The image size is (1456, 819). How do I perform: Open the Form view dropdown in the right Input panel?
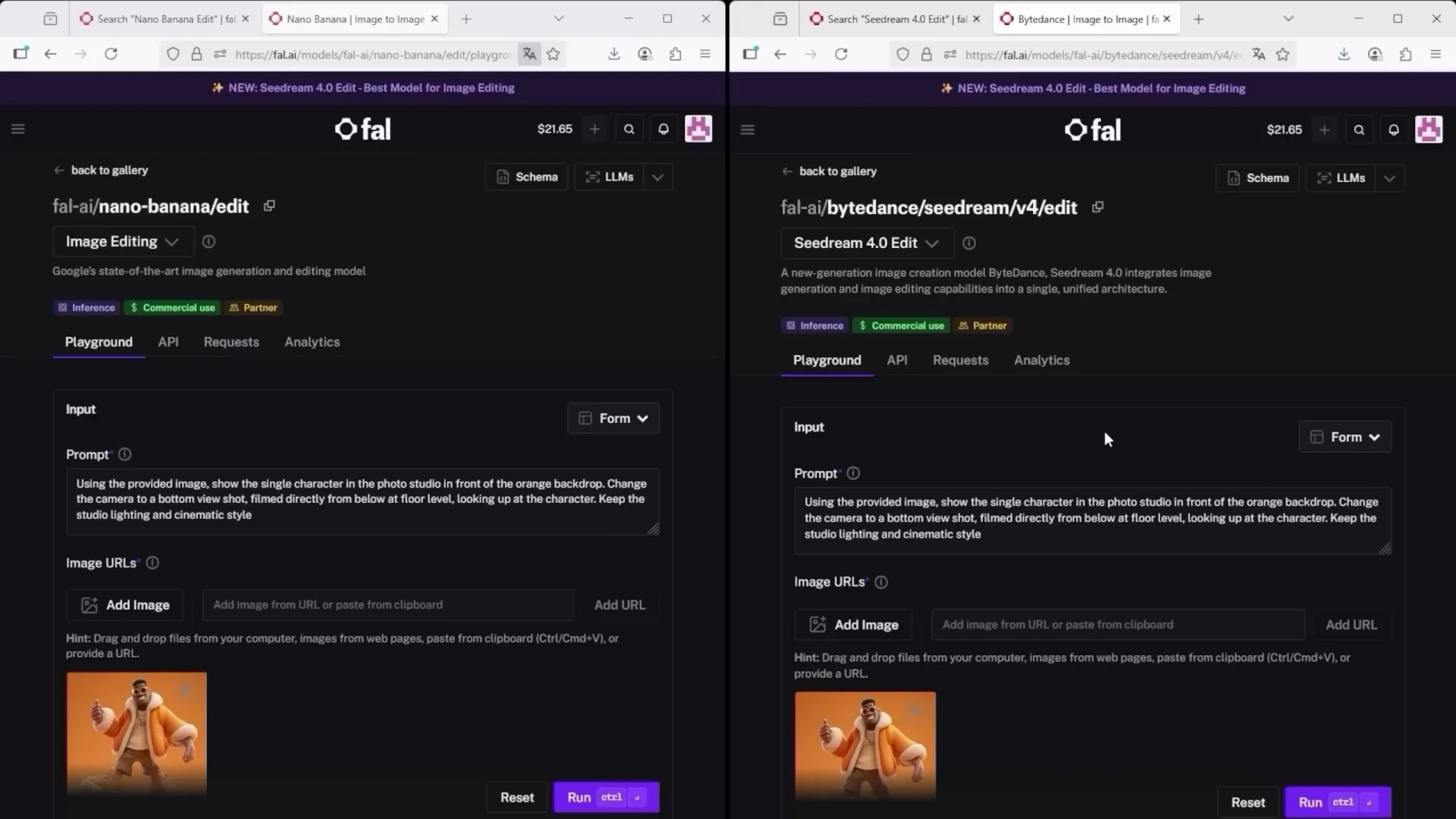pos(1345,438)
